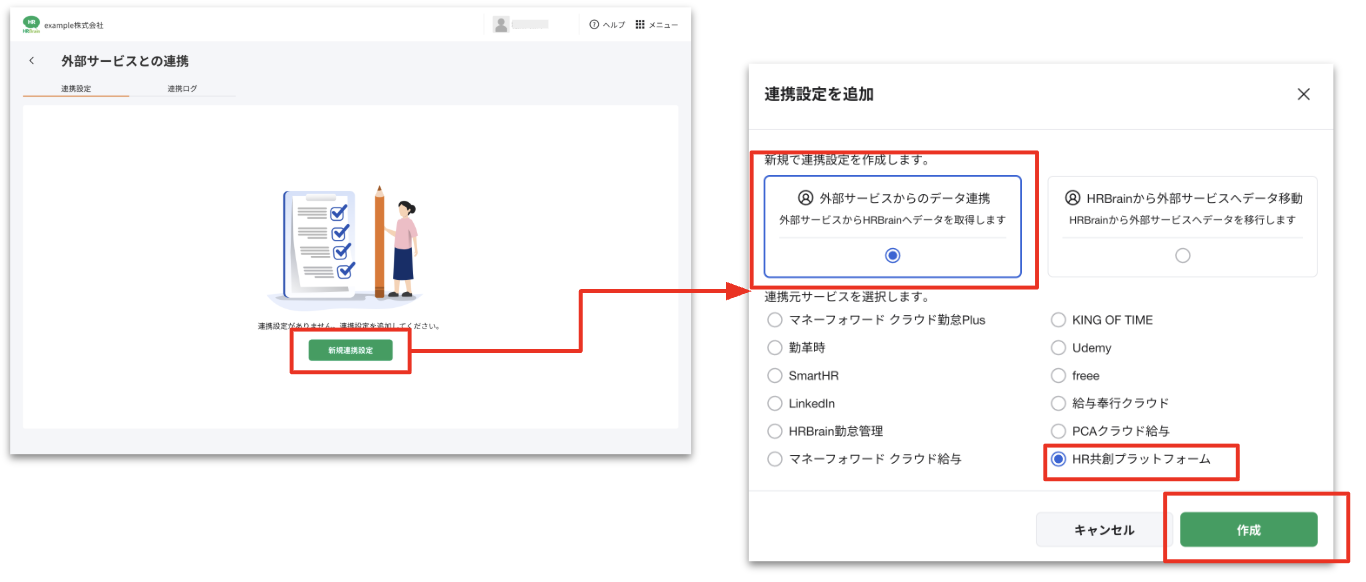Go back using the left chevron
Image resolution: width=1366 pixels, height=582 pixels.
pos(31,61)
